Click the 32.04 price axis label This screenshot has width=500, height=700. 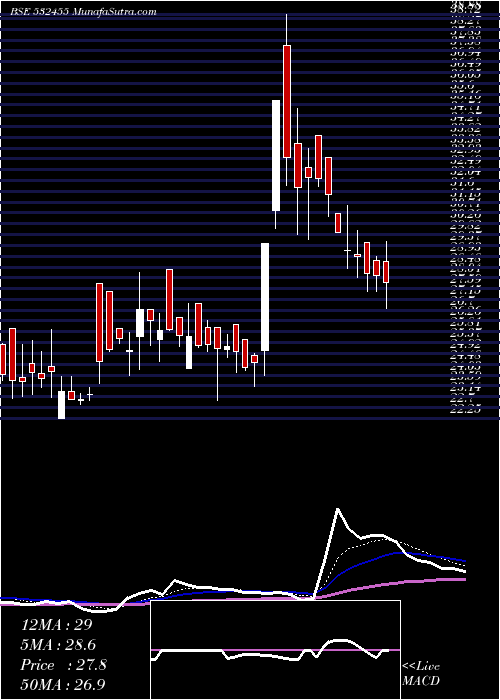point(466,172)
